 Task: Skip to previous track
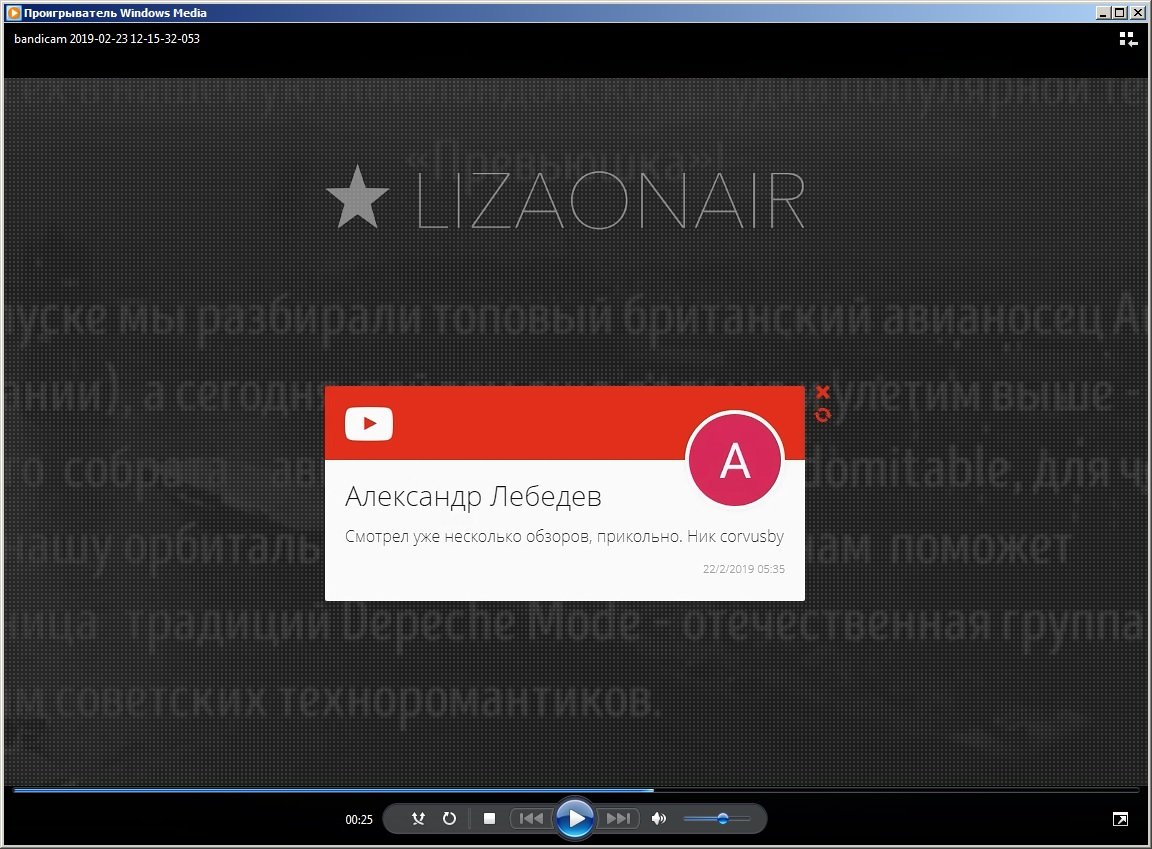pyautogui.click(x=531, y=818)
